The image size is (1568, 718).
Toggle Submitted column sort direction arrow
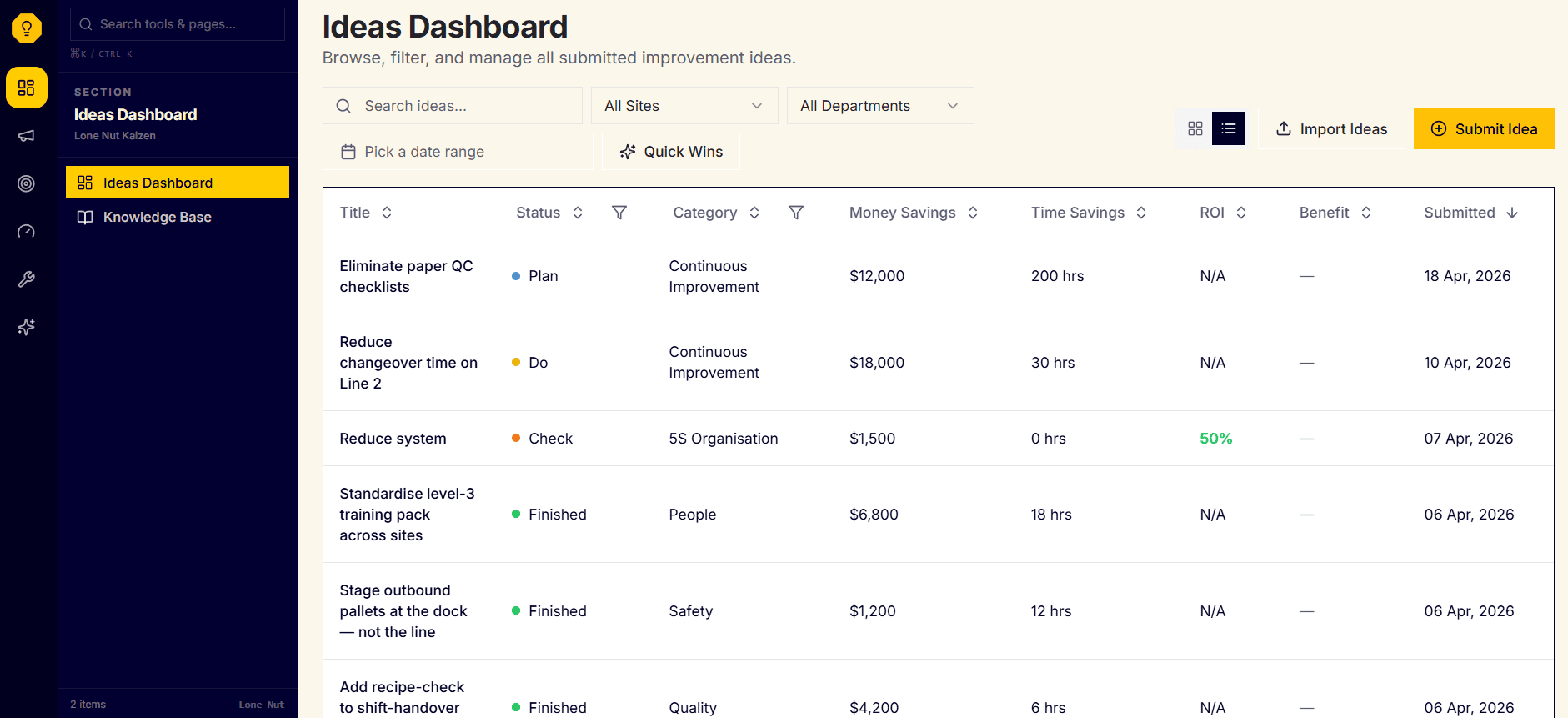[x=1512, y=213]
